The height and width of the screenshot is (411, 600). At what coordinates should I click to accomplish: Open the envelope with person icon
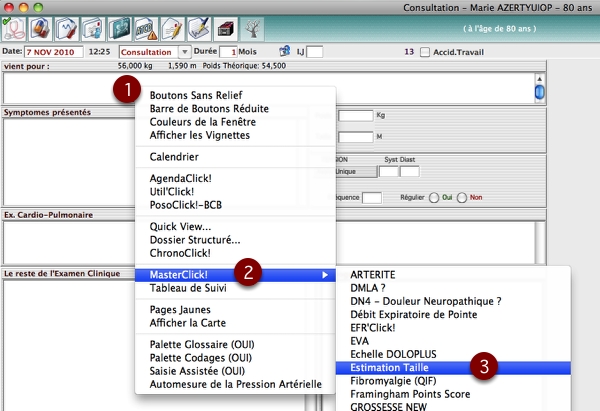click(x=93, y=29)
